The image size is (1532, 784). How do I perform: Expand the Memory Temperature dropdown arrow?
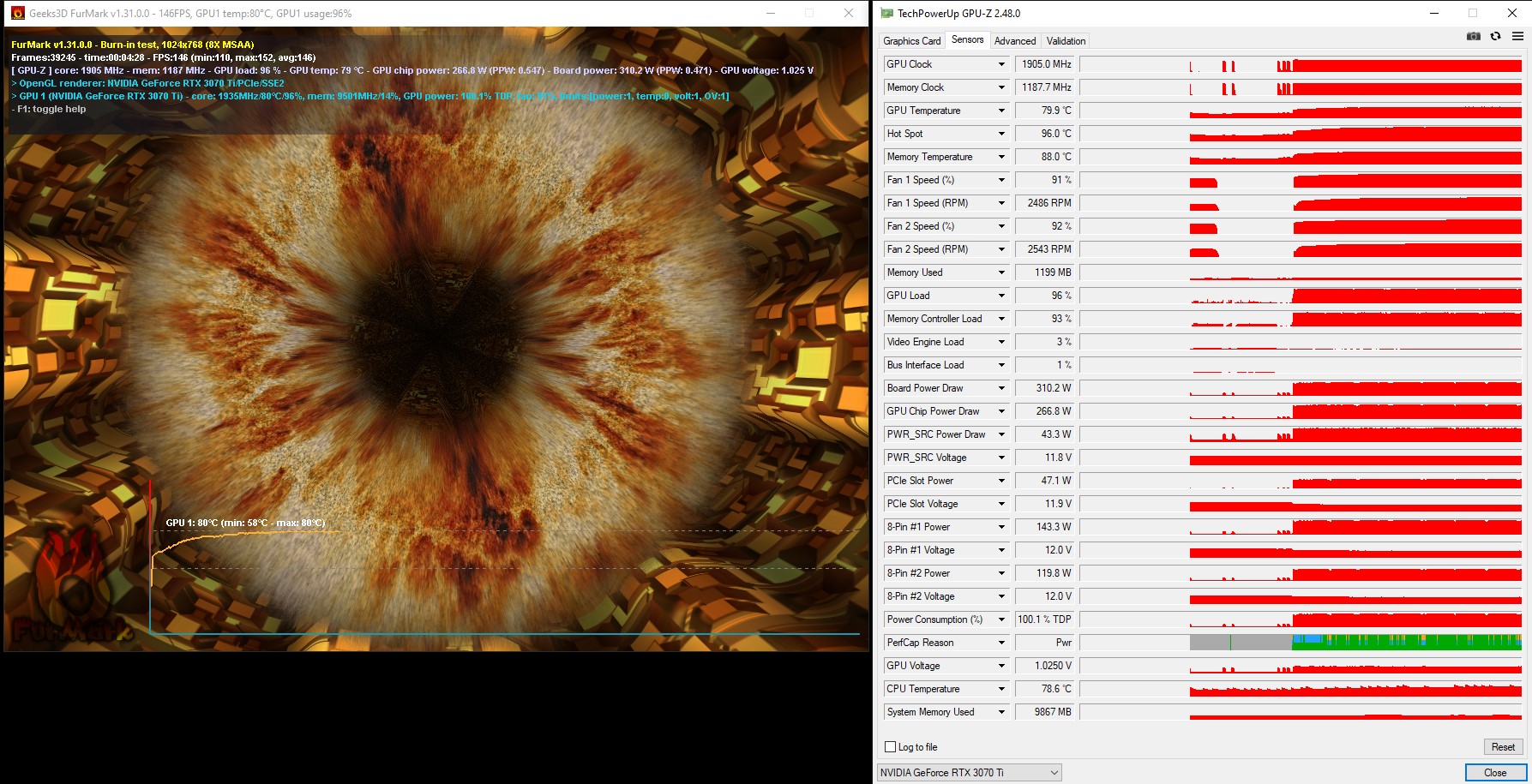tap(1001, 157)
